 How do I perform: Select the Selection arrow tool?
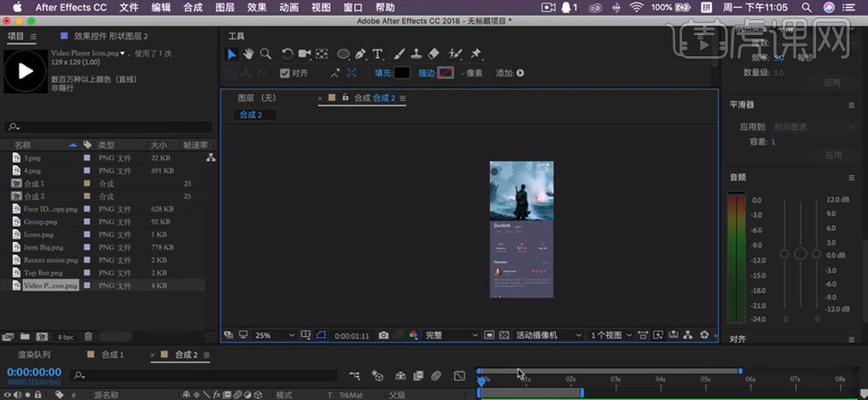pos(232,54)
